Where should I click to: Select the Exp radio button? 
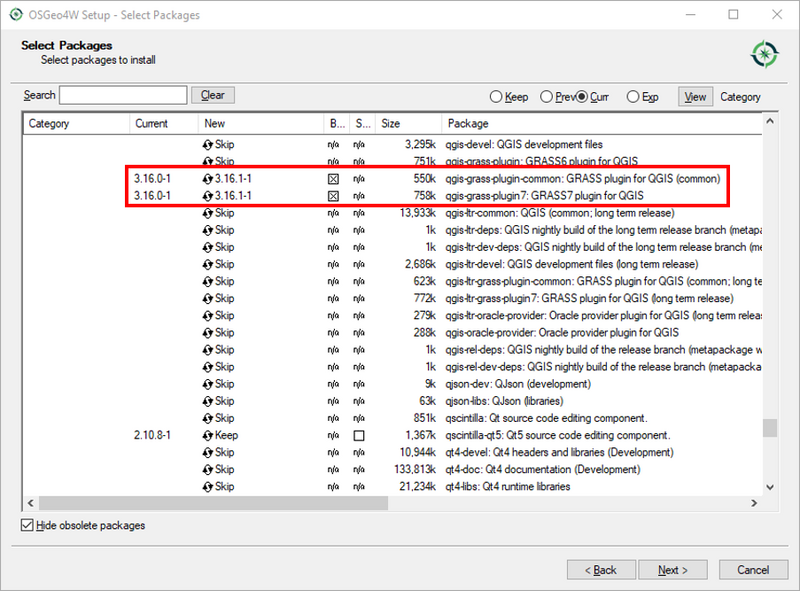click(632, 97)
